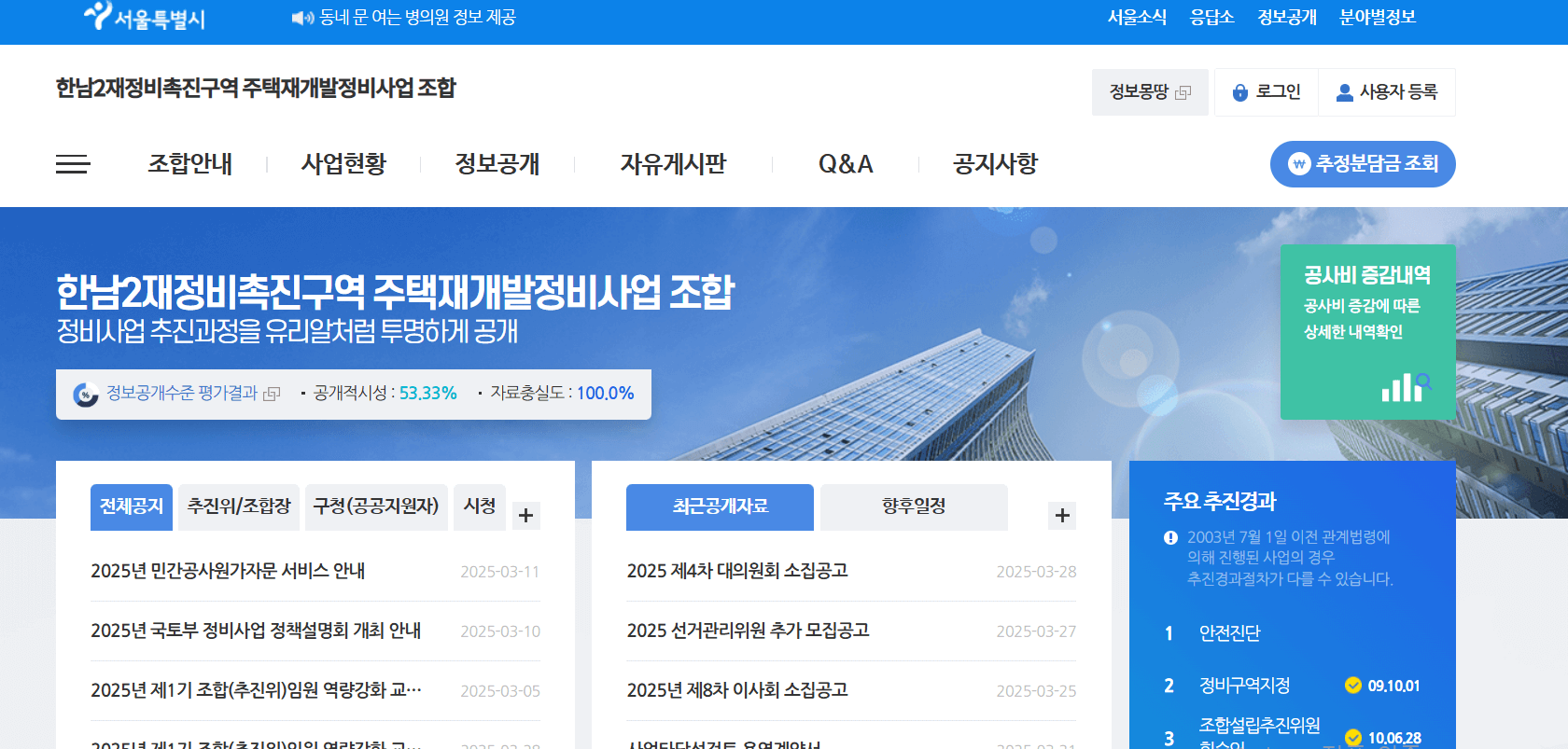This screenshot has height=749, width=1568.
Task: Open 자유게시판 menu
Action: tap(673, 164)
